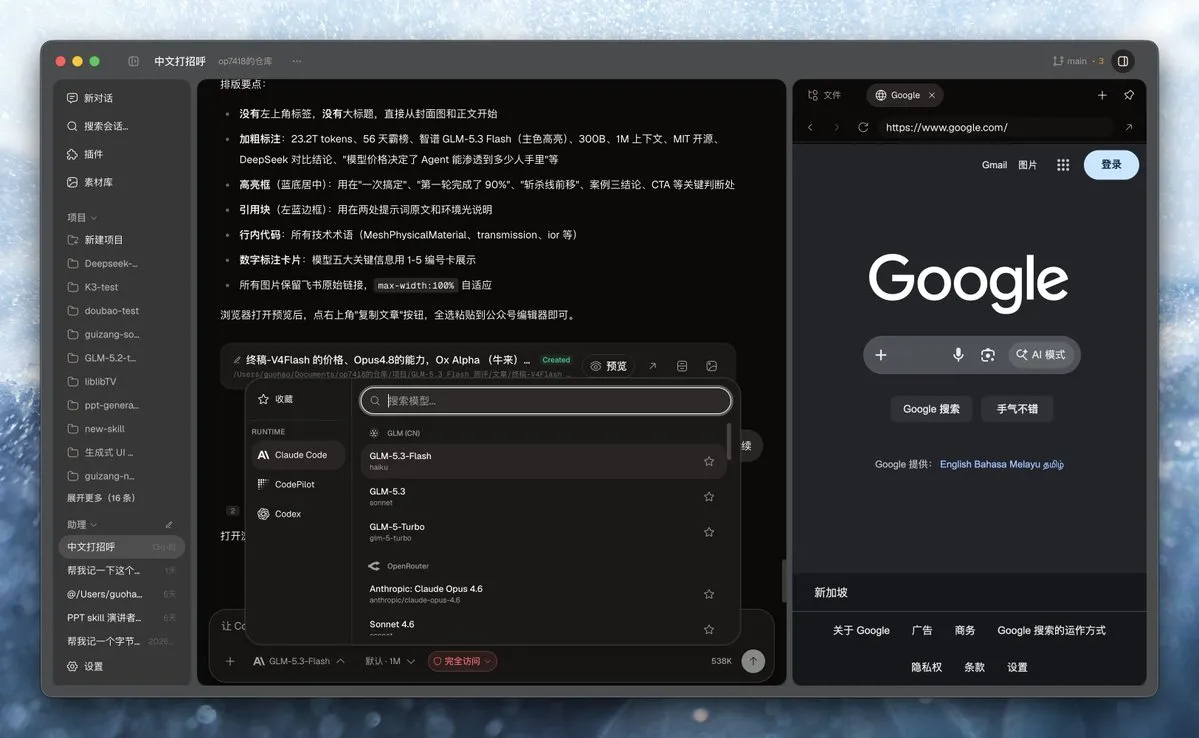
Task: Reload the Google page
Action: pos(863,128)
